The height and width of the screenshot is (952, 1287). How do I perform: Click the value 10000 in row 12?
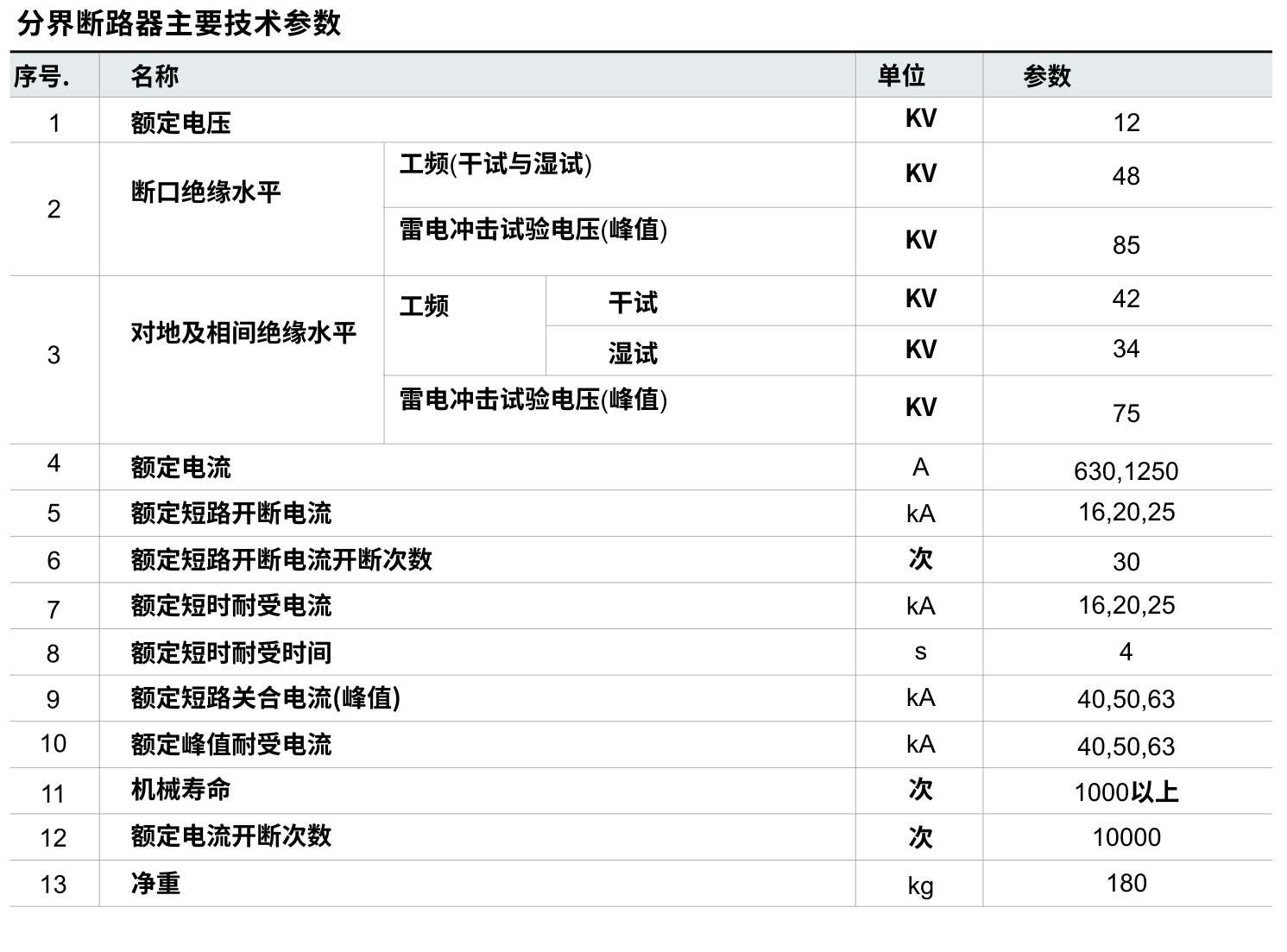pyautogui.click(x=1126, y=837)
